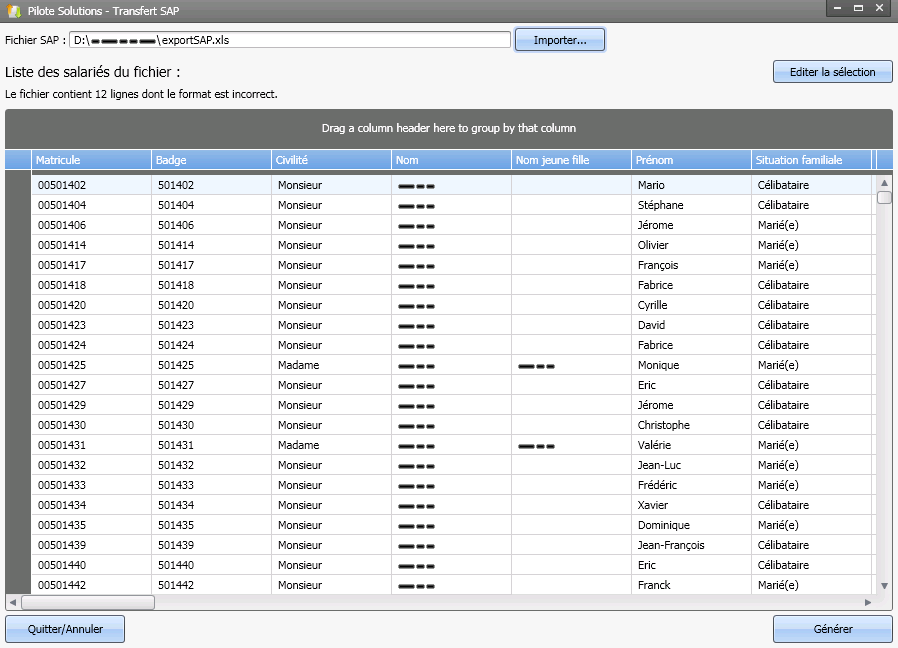Click the Fichier SAP path input field
898x648 pixels.
pos(290,40)
